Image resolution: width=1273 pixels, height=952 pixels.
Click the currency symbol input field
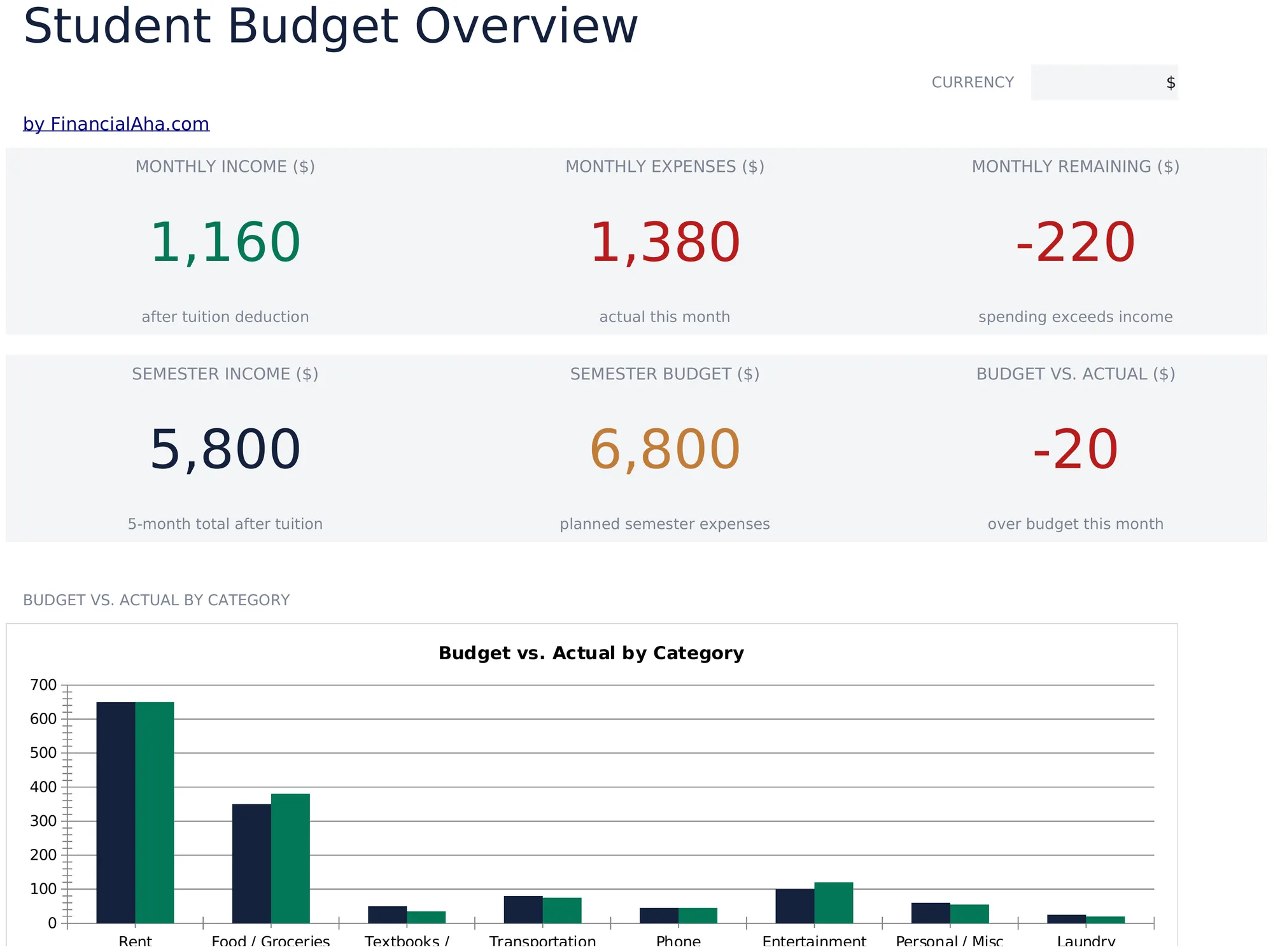(x=1104, y=83)
